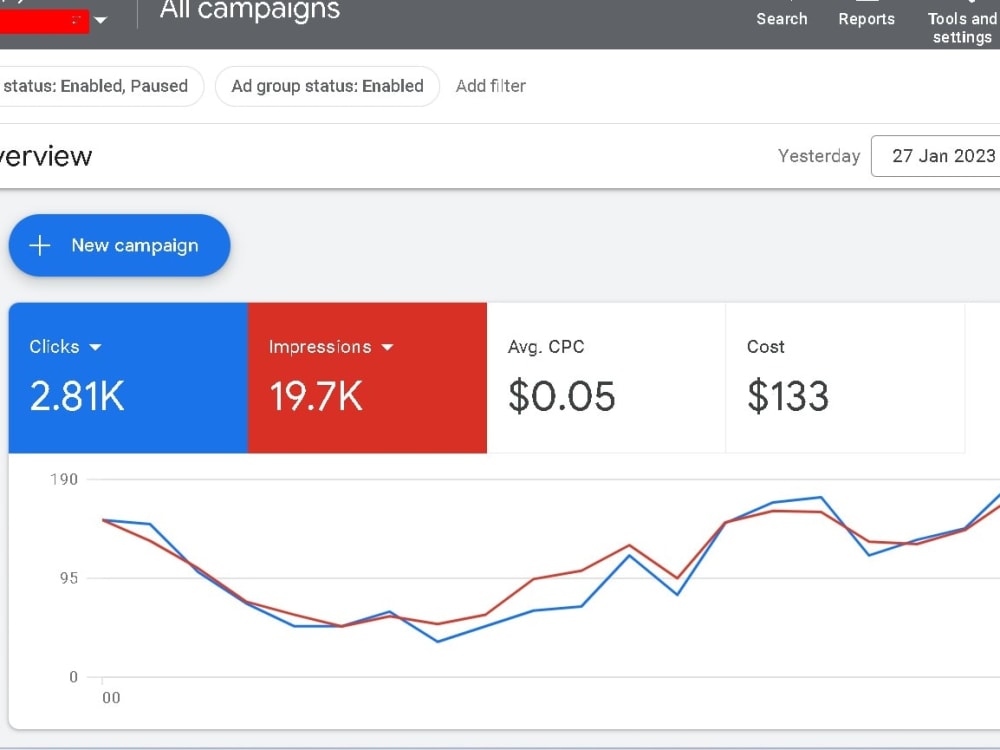The height and width of the screenshot is (750, 1000).
Task: Open the Impressions metric dropdown
Action: [x=387, y=347]
